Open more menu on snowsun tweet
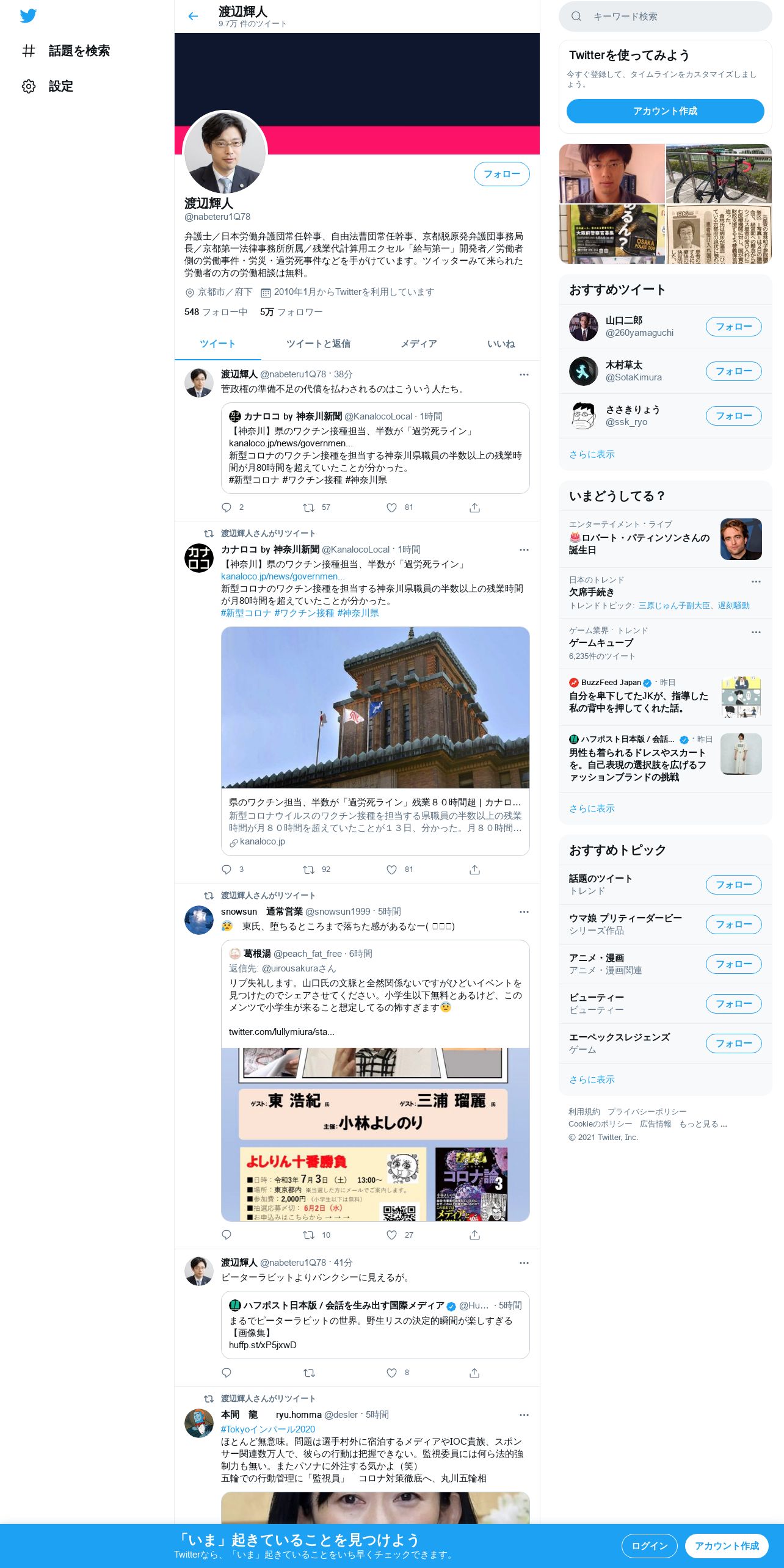784x1568 pixels. (524, 912)
